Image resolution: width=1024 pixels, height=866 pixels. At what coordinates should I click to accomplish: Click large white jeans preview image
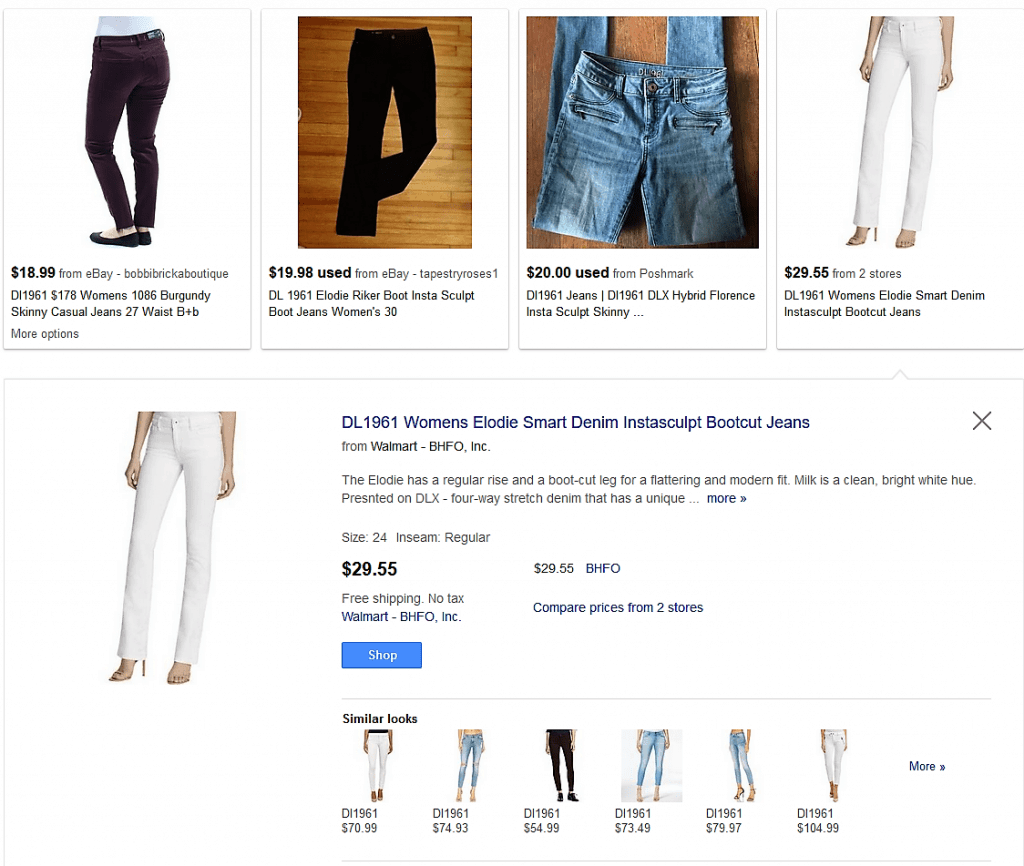(x=170, y=547)
